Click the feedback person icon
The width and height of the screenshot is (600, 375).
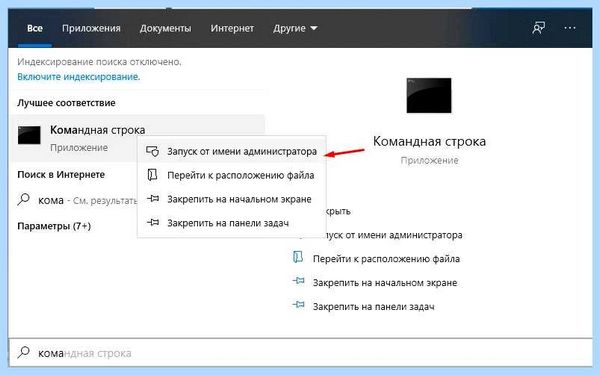pyautogui.click(x=538, y=28)
